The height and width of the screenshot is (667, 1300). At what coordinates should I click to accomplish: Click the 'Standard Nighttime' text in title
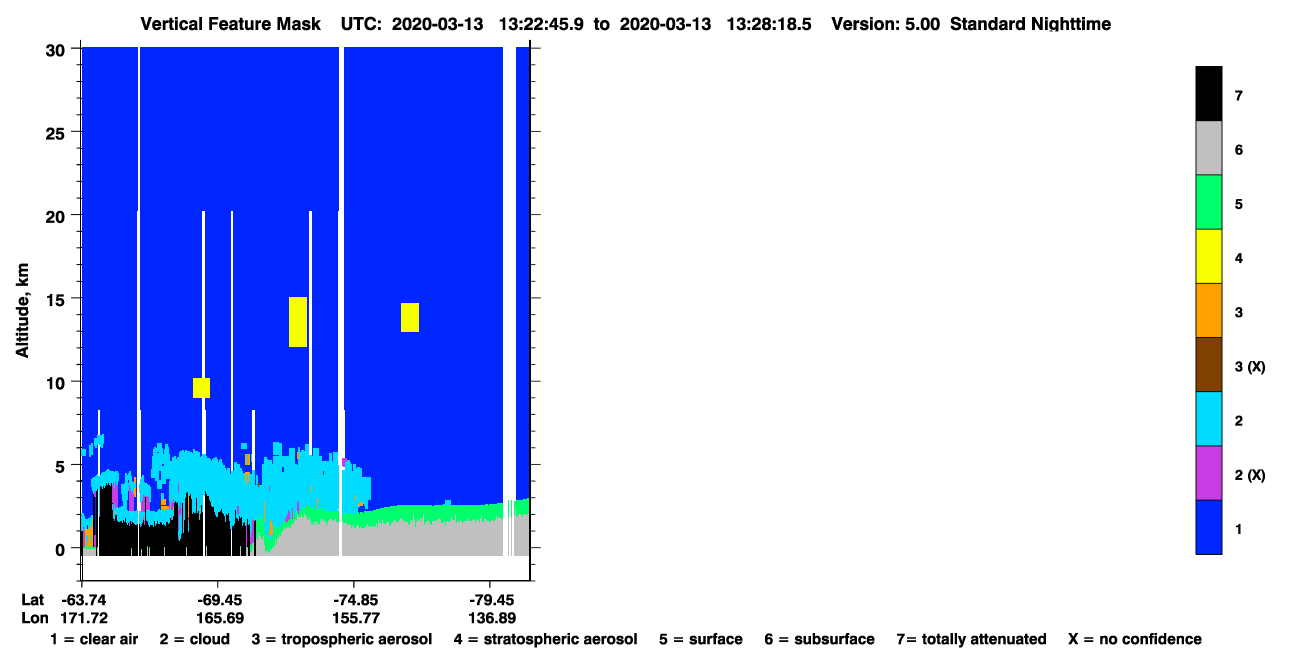(x=1030, y=24)
